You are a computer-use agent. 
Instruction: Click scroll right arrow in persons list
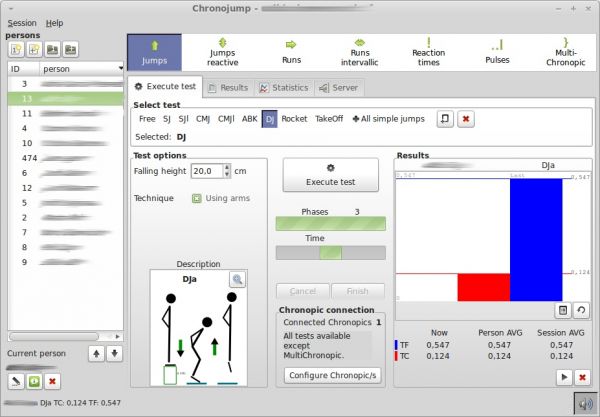(x=117, y=336)
